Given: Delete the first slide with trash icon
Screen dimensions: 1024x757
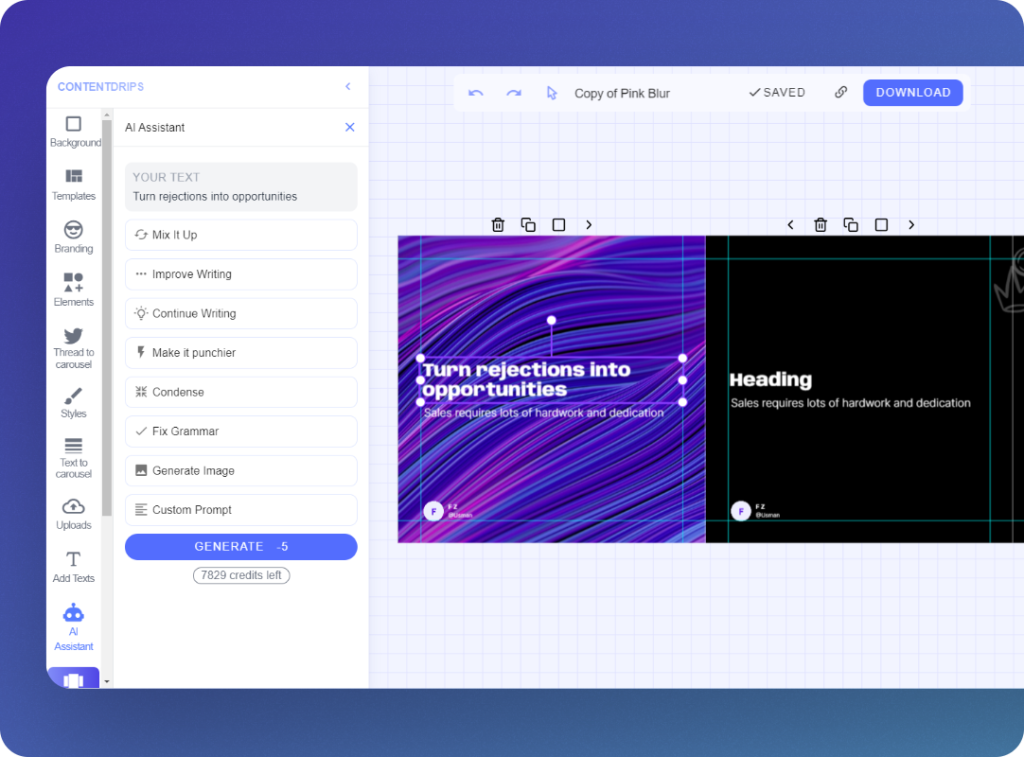Looking at the screenshot, I should 498,225.
